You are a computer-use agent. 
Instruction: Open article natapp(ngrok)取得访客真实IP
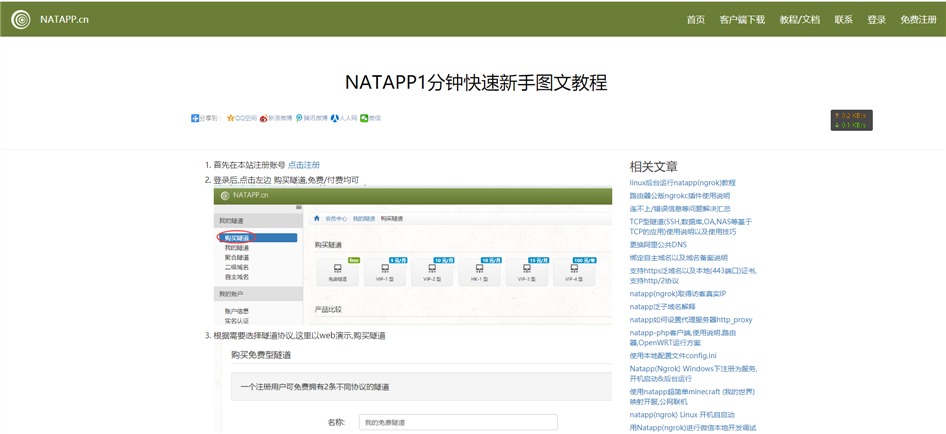tap(678, 294)
